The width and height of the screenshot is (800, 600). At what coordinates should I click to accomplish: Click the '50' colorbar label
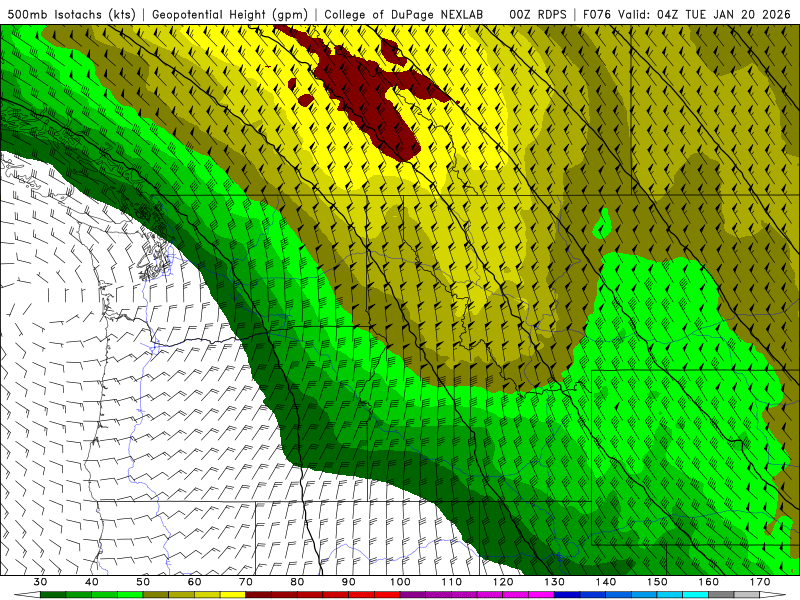143,582
